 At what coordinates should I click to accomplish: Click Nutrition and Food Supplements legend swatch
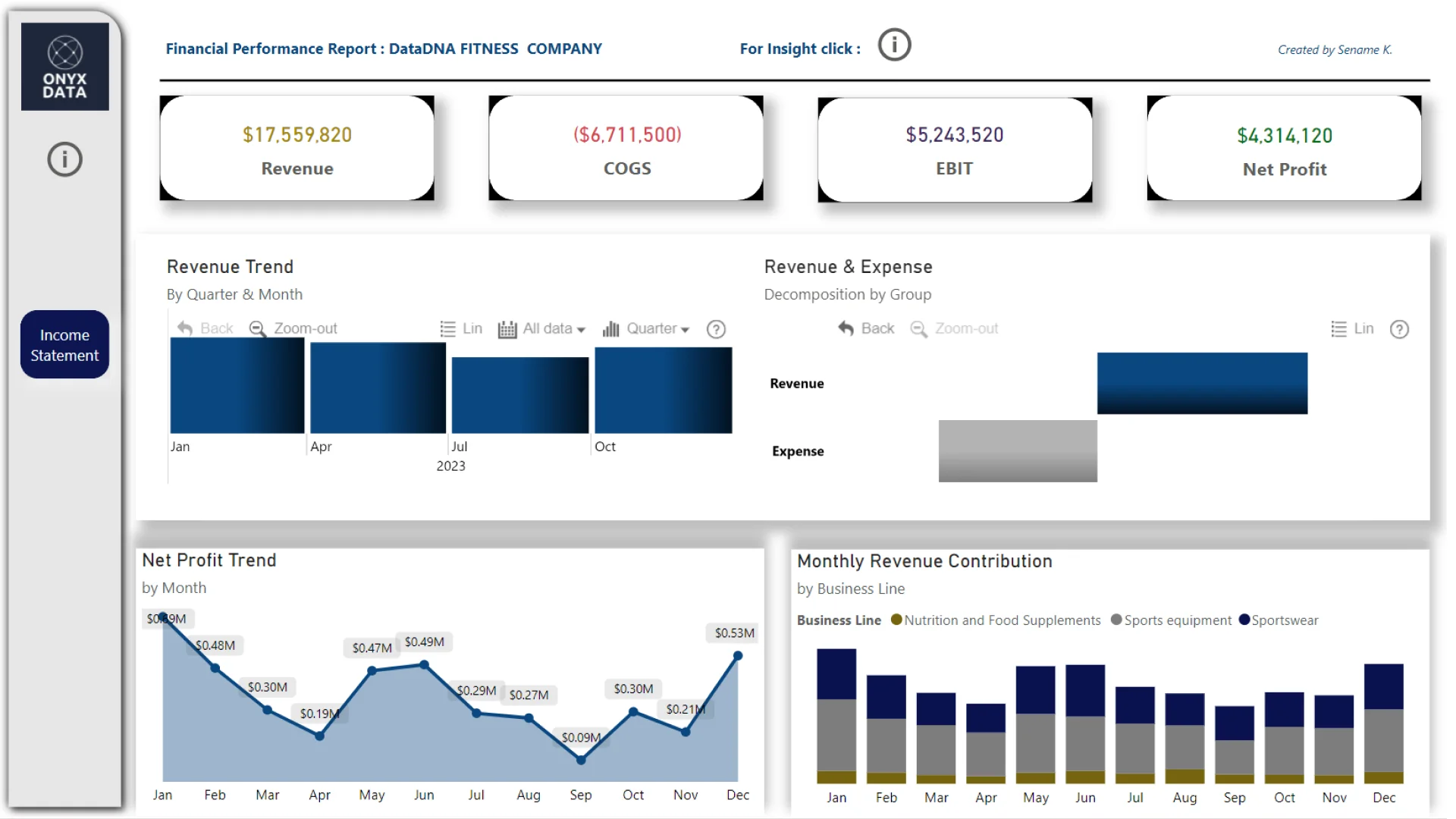(896, 620)
